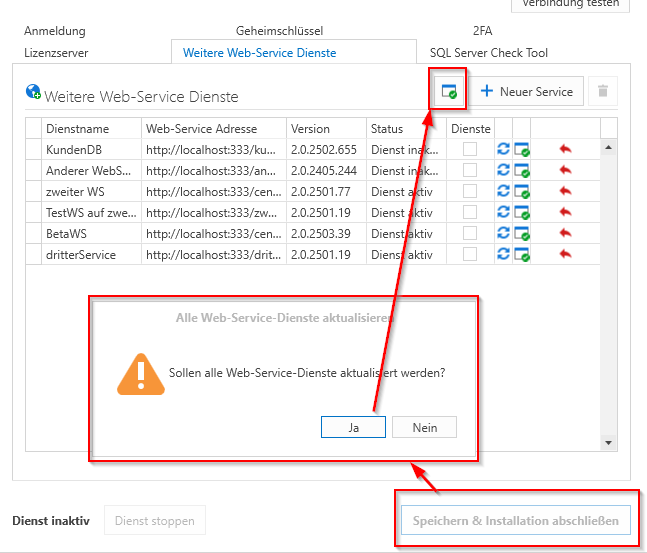This screenshot has height=553, width=647.
Task: Click the Neuer Service button
Action: (x=527, y=92)
